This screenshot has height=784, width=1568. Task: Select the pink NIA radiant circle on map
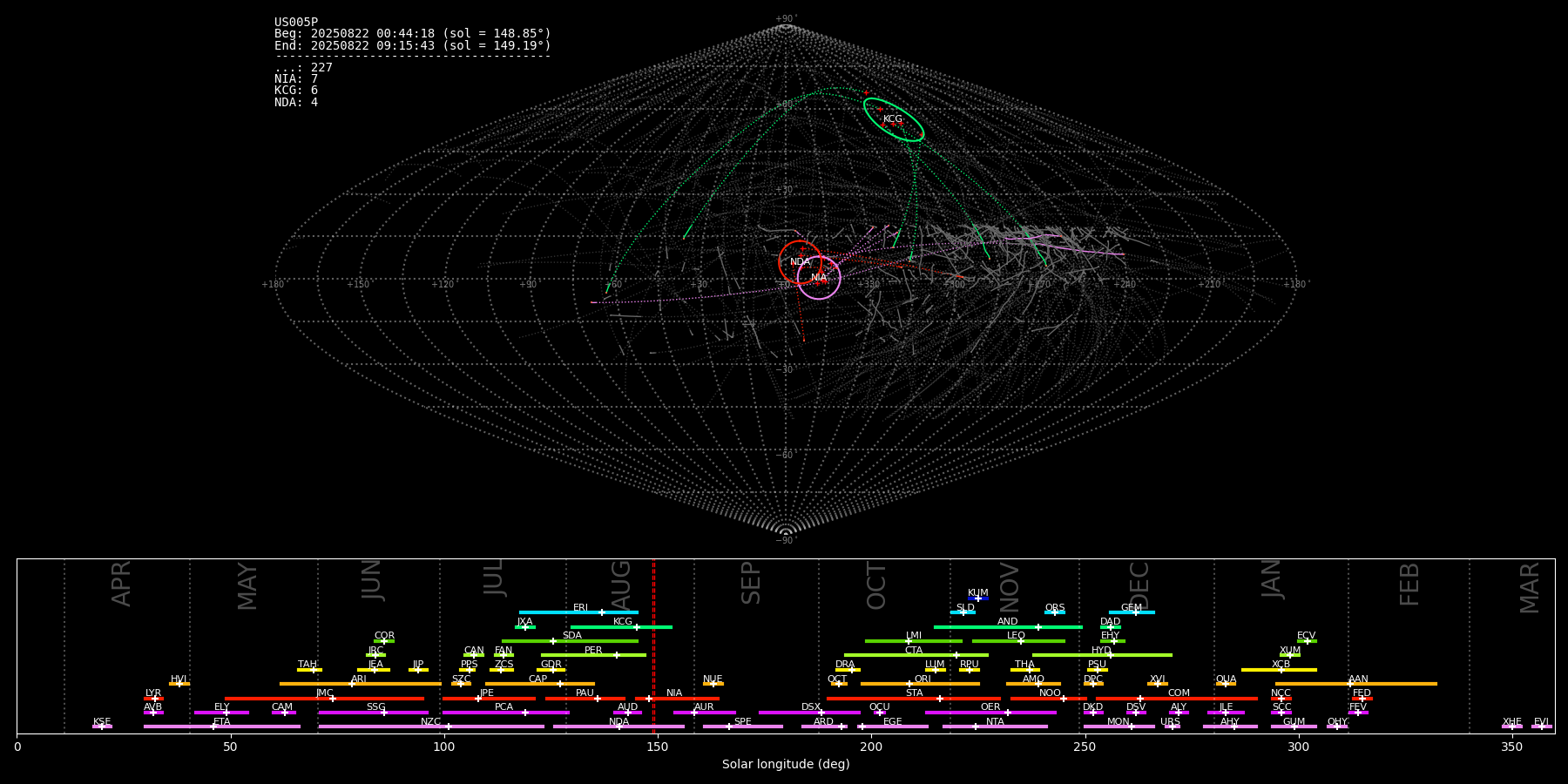[819, 278]
